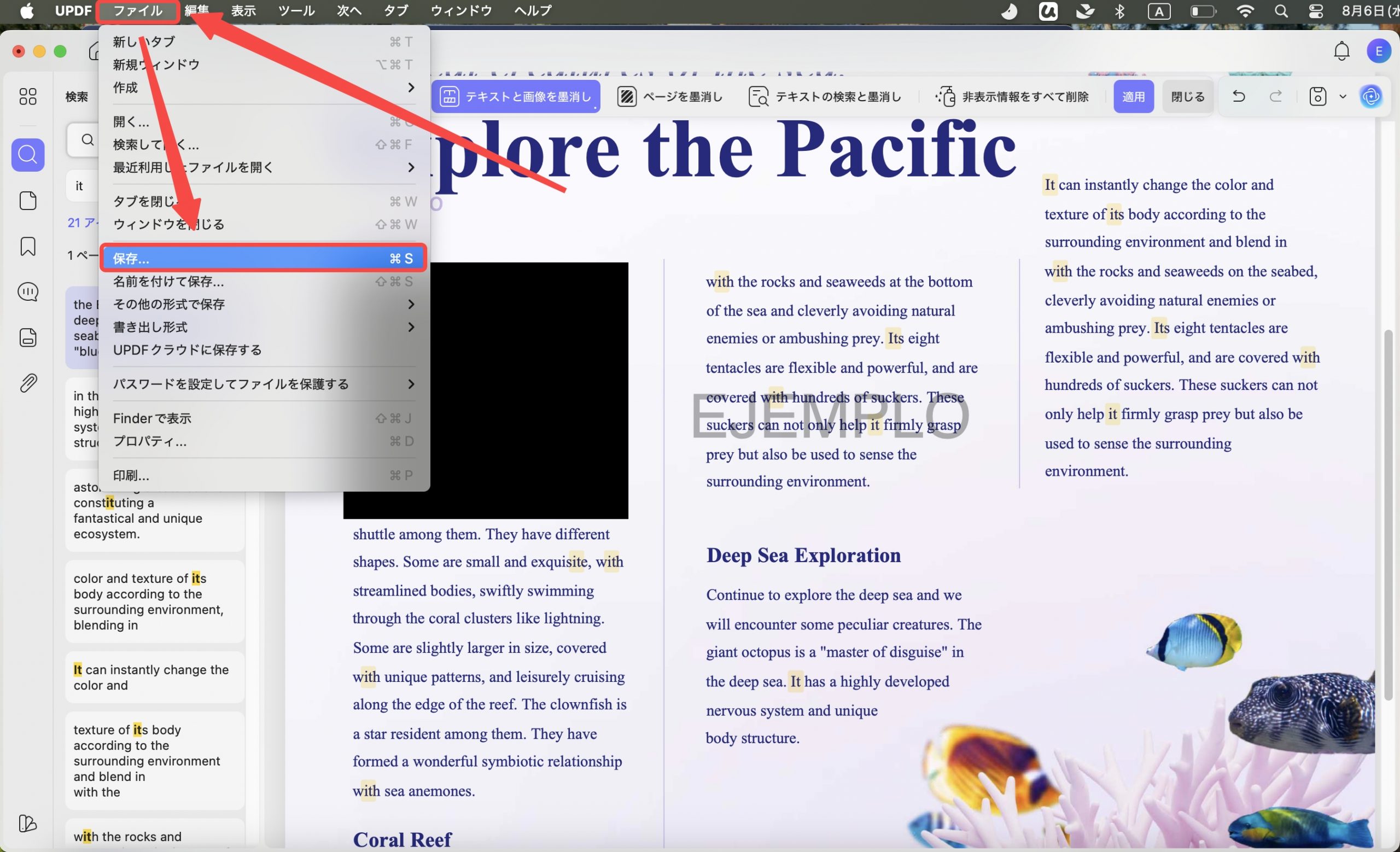Choose 名前を付けて保存...
Viewport: 1400px width, 852px height.
264,281
